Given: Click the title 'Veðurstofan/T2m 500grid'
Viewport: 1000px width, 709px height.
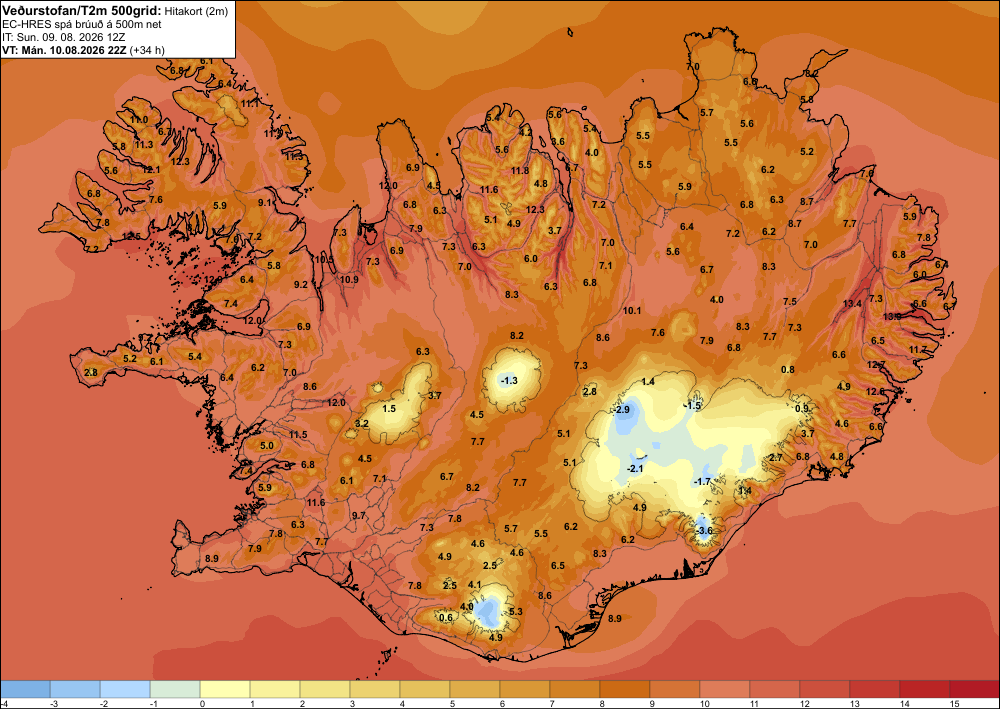Looking at the screenshot, I should (82, 10).
